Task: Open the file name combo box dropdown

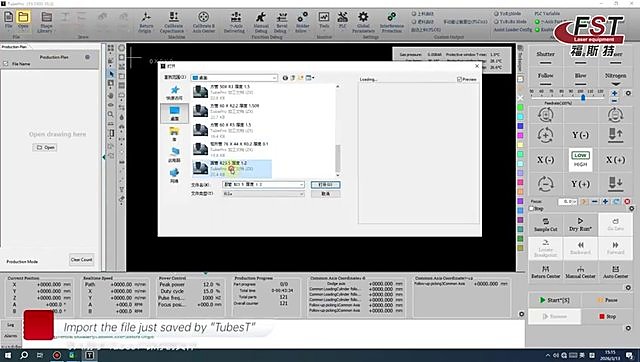Action: tap(302, 184)
